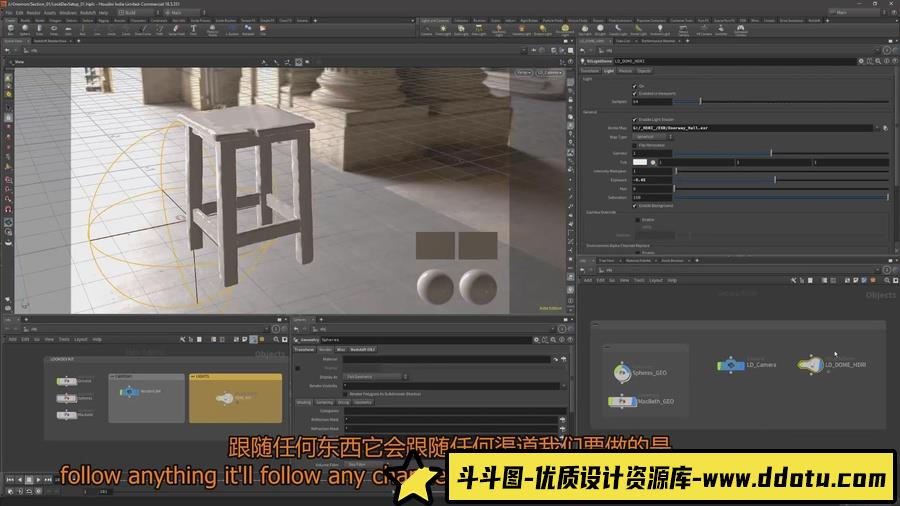
Task: Click the Stereo Camera shelf tool
Action: point(684,29)
